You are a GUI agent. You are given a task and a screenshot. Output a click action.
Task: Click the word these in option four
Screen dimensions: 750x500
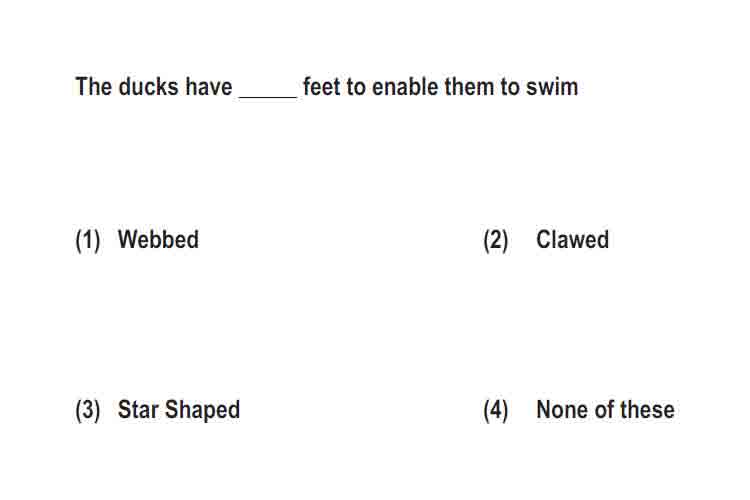point(648,410)
